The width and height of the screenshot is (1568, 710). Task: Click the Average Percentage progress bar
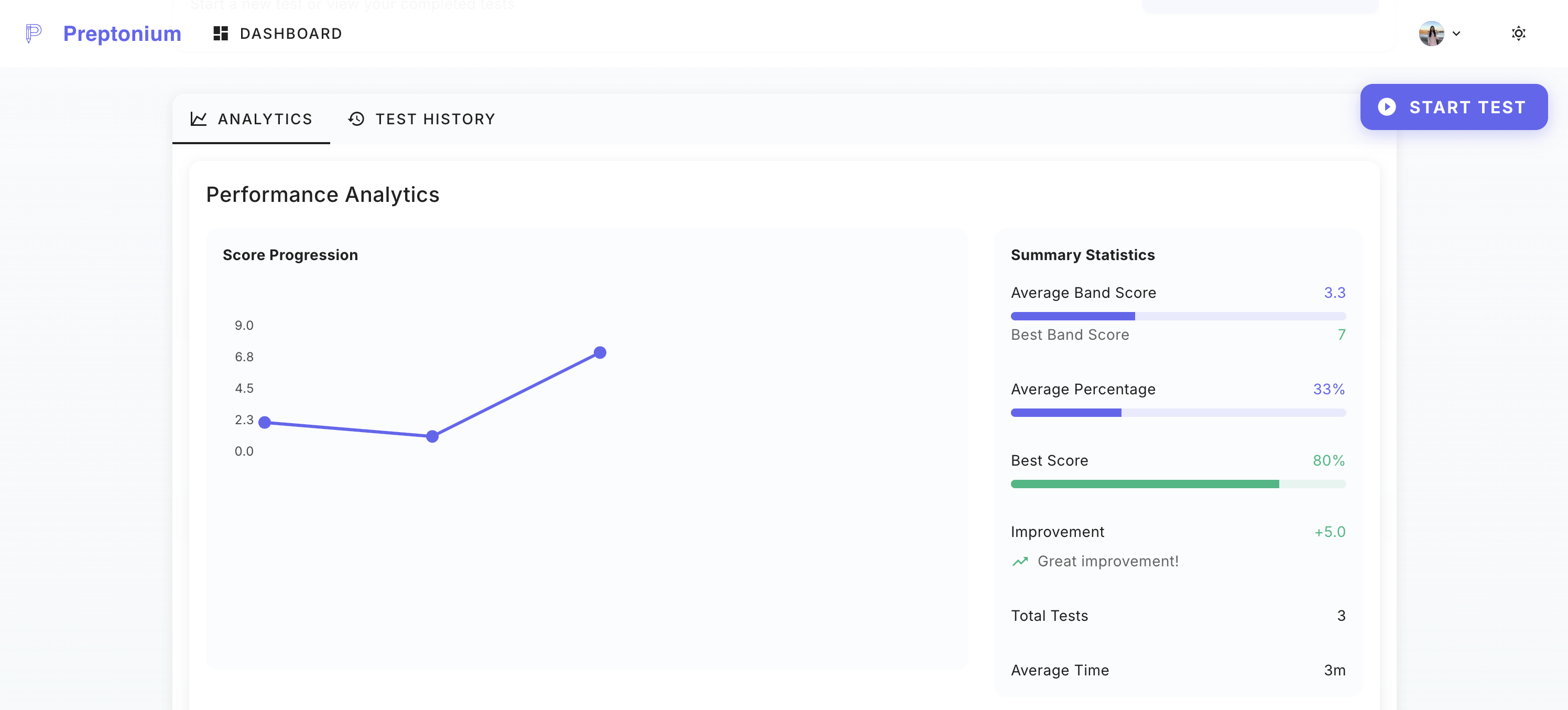[x=1178, y=413]
